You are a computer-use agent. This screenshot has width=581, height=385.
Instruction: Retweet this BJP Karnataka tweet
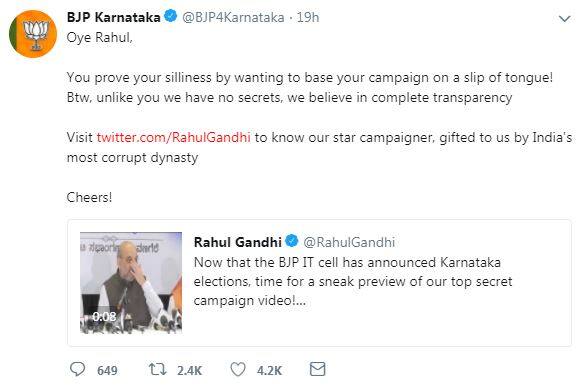pos(157,369)
